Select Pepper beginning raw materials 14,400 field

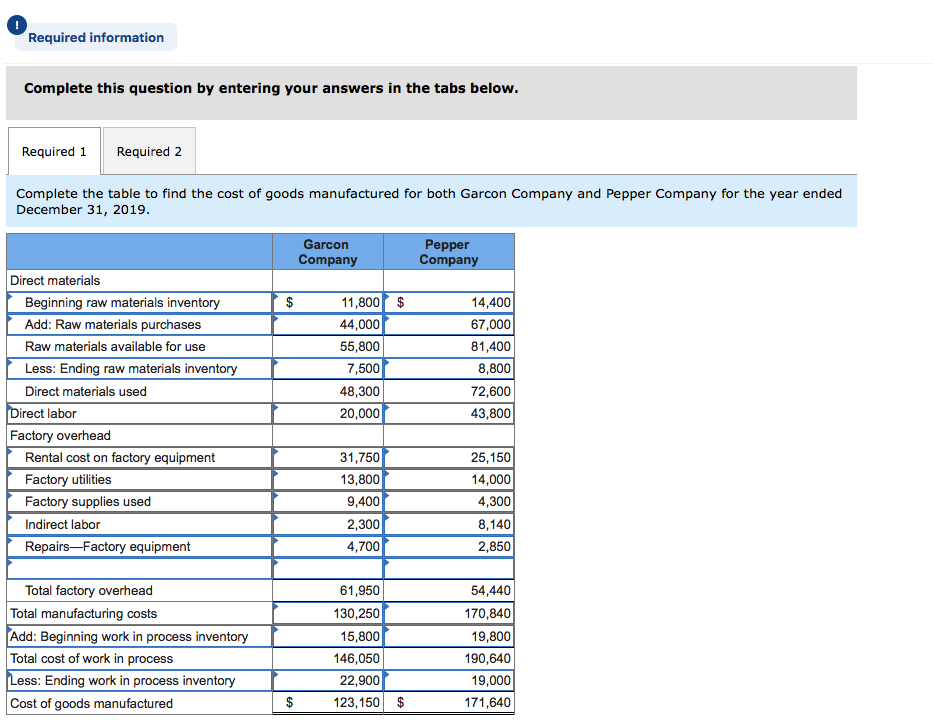coord(449,302)
